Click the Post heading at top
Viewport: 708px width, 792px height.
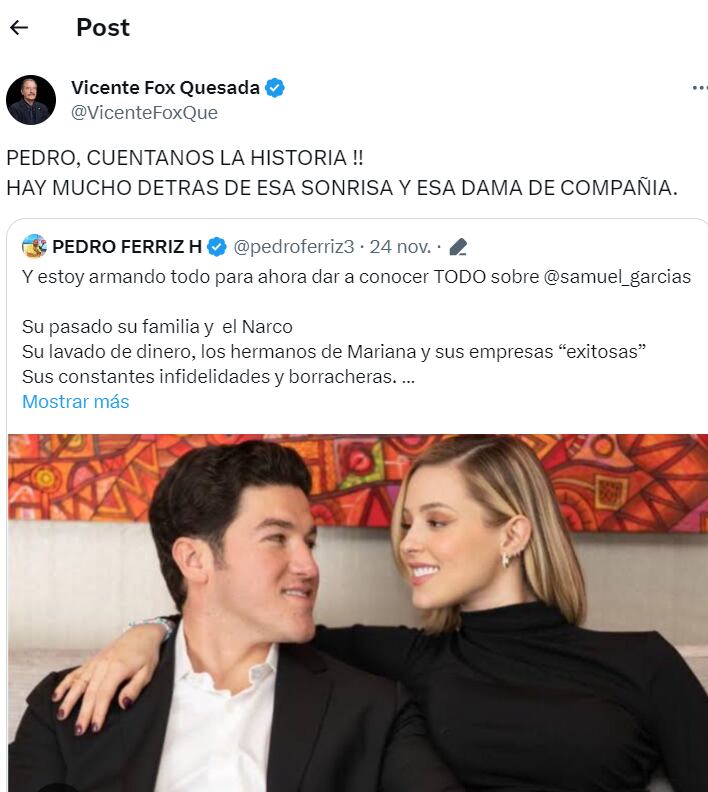coord(103,27)
